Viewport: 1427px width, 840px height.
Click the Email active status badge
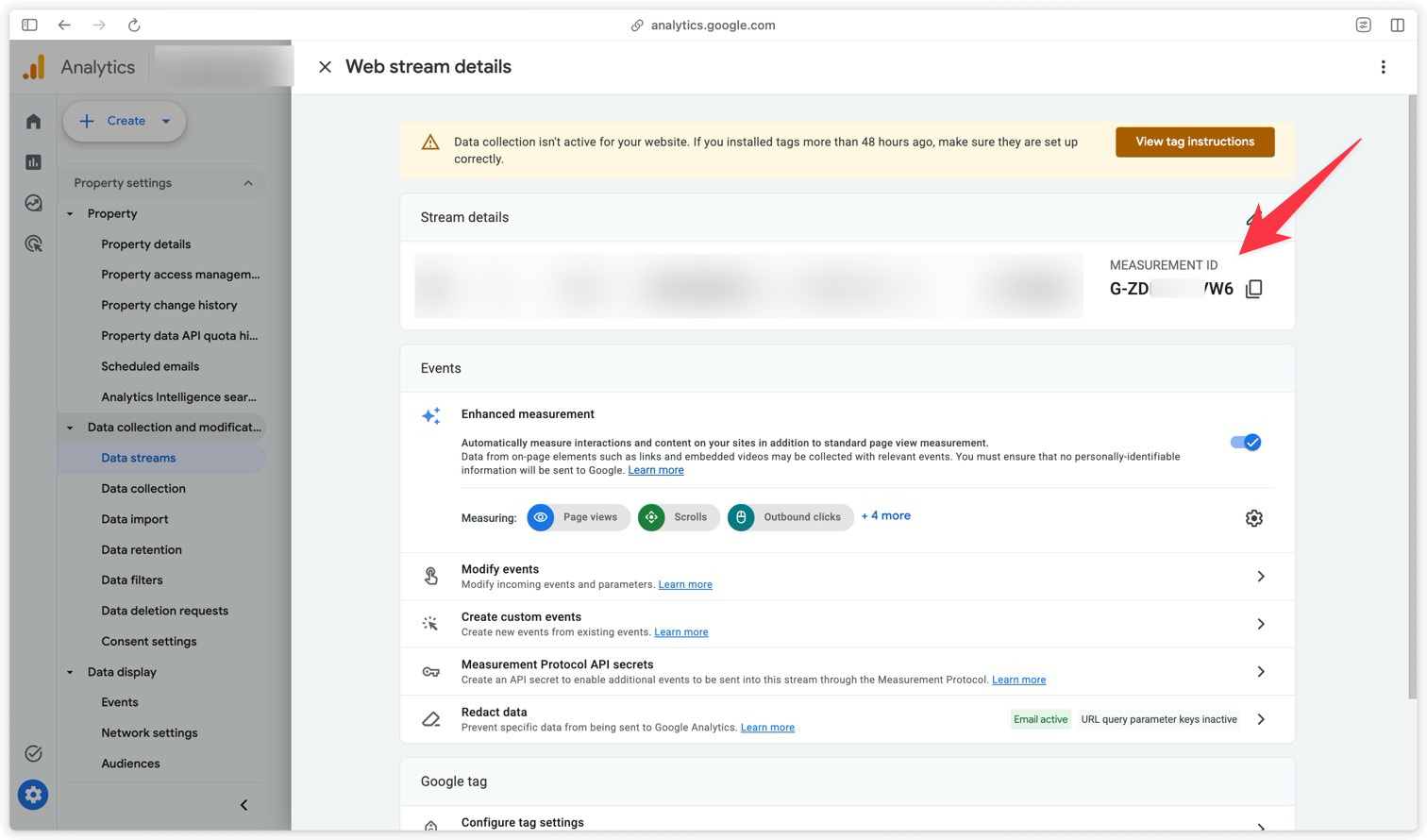tap(1040, 719)
